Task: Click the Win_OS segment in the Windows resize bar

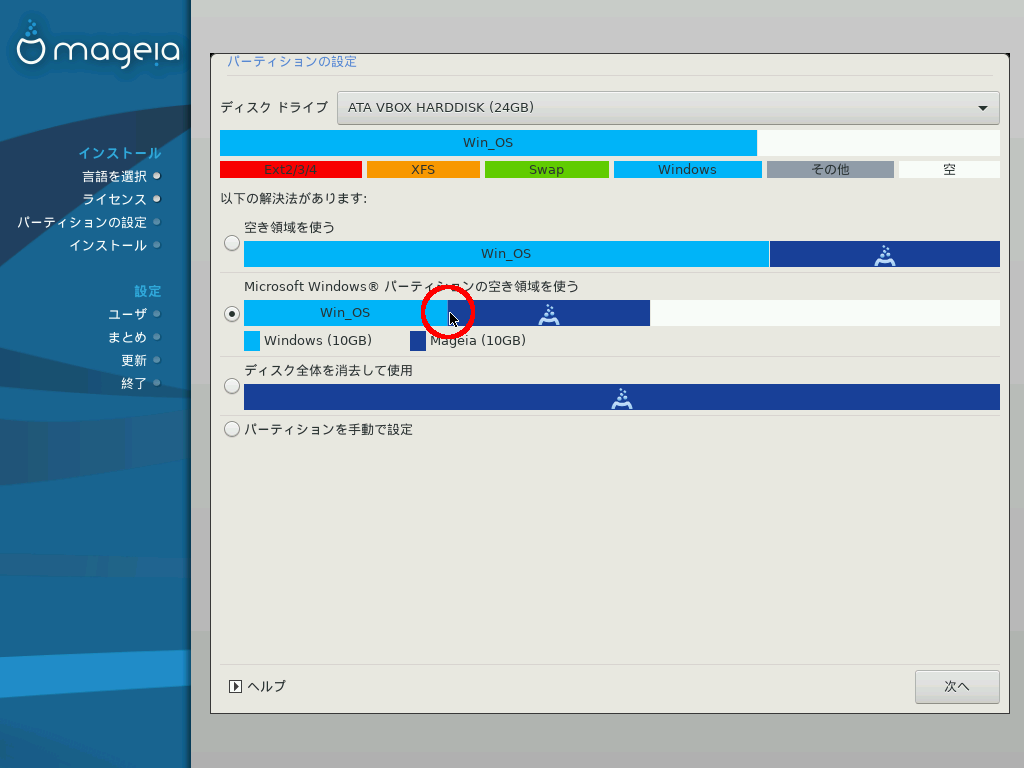Action: 345,313
